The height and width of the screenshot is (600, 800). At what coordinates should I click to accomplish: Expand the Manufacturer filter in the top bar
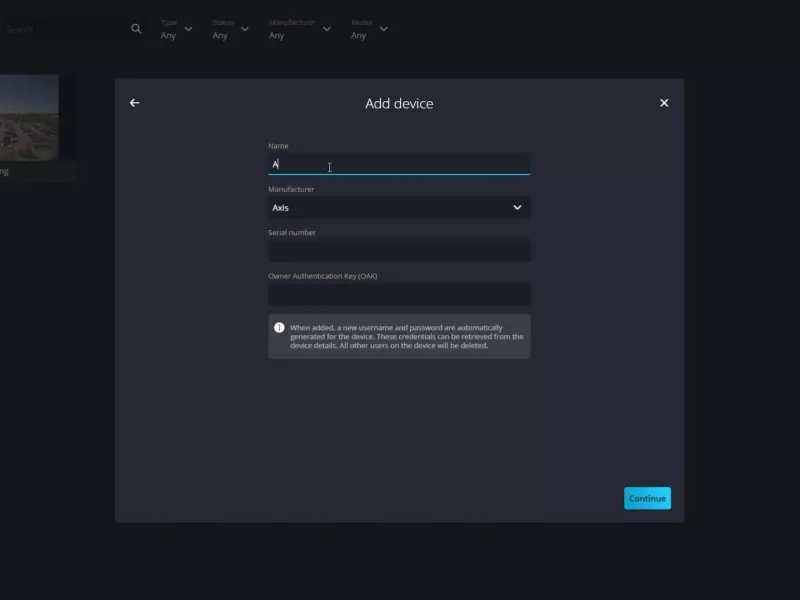(299, 29)
